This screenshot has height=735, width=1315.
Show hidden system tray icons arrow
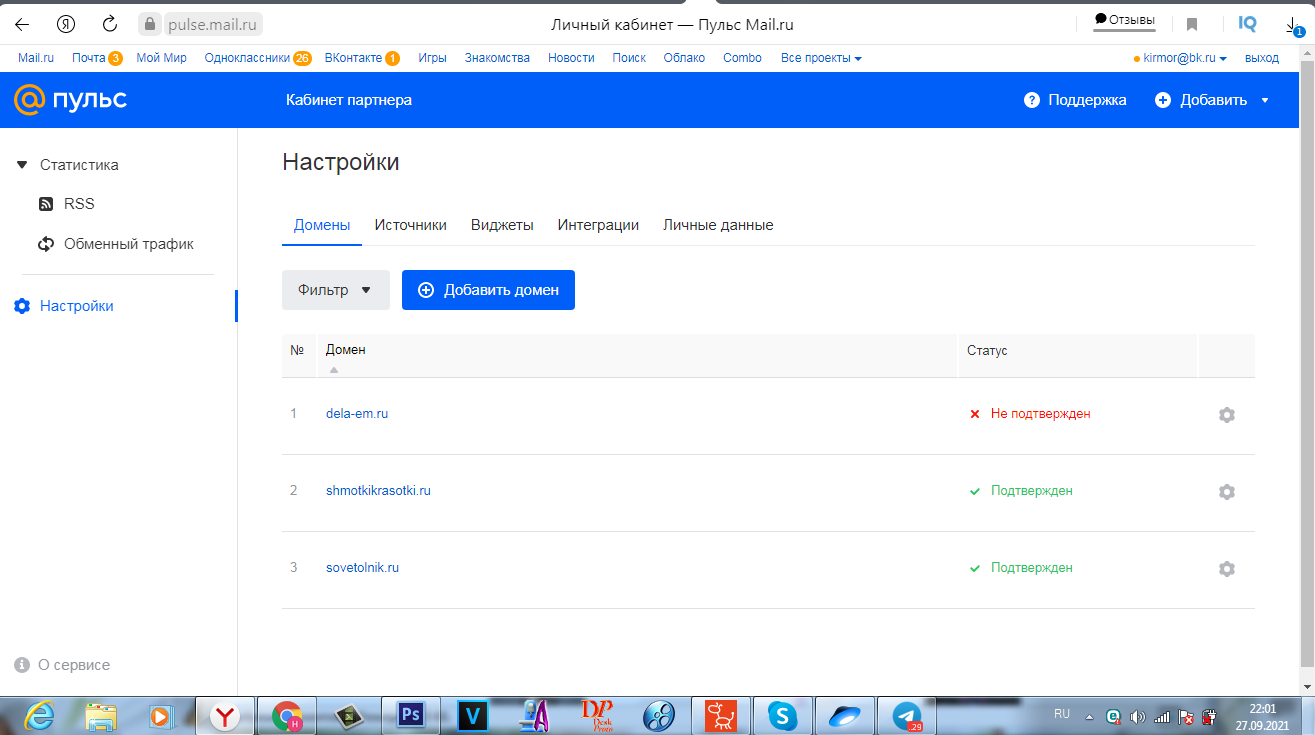(1090, 717)
